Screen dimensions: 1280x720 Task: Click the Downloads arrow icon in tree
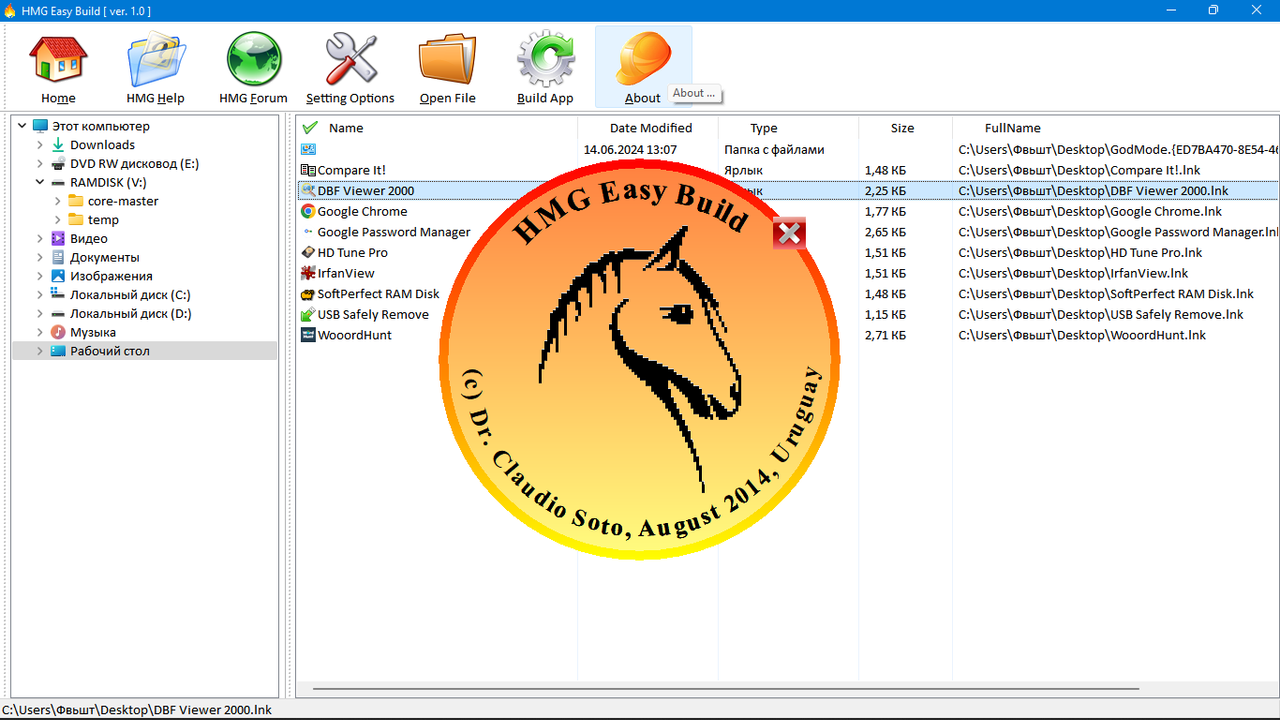coord(58,145)
